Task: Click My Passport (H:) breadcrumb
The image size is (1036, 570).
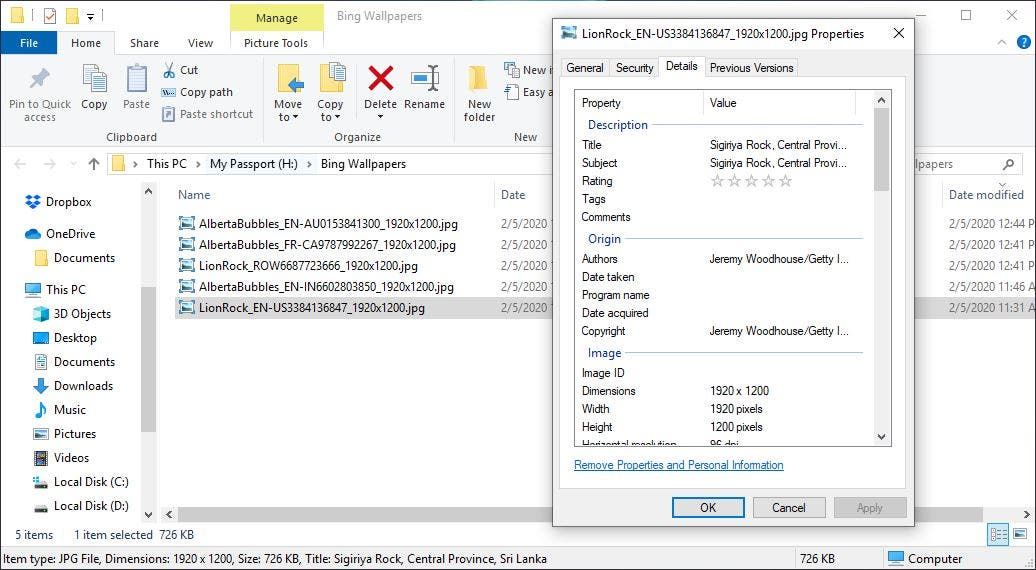Action: click(254, 164)
